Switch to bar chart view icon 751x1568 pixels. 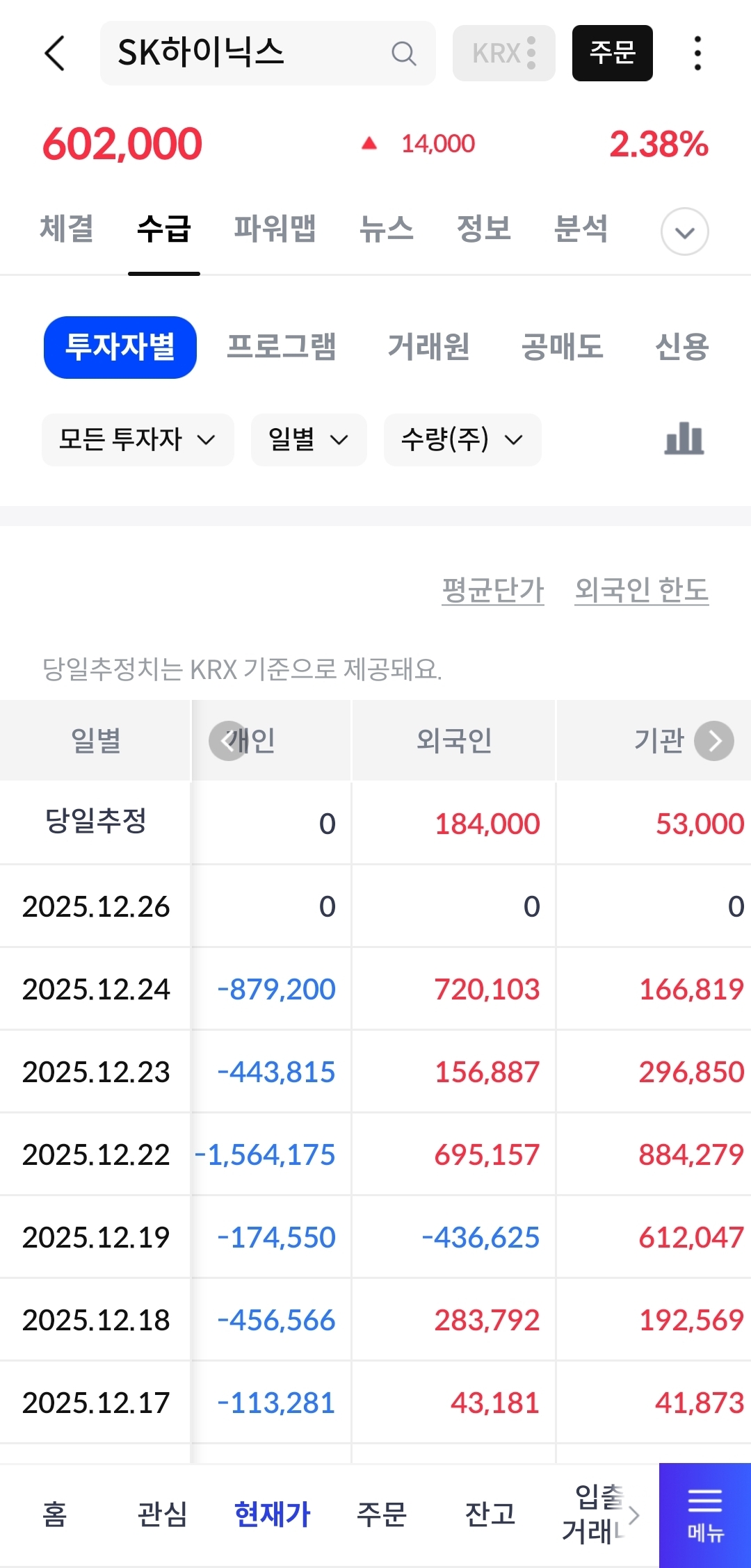(684, 439)
